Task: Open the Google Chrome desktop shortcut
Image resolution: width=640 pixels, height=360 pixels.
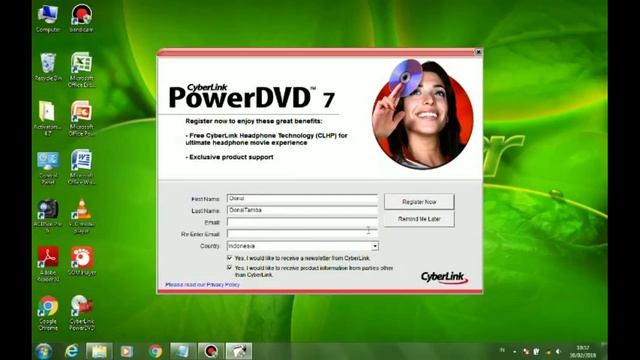Action: click(48, 313)
